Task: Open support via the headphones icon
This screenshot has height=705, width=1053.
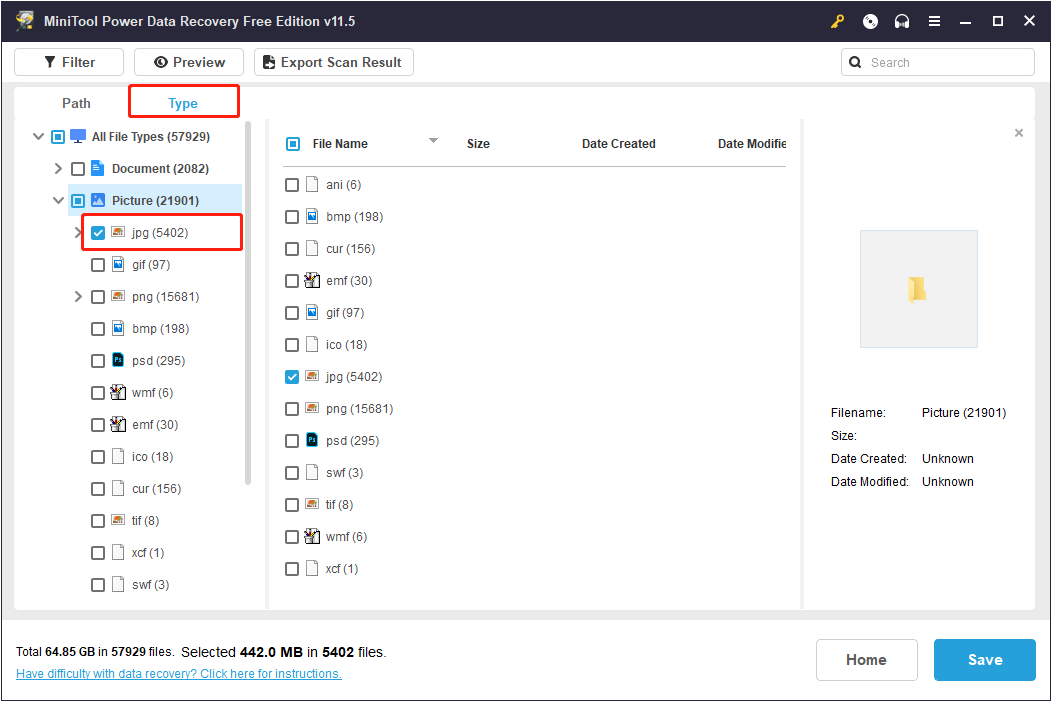Action: tap(902, 22)
